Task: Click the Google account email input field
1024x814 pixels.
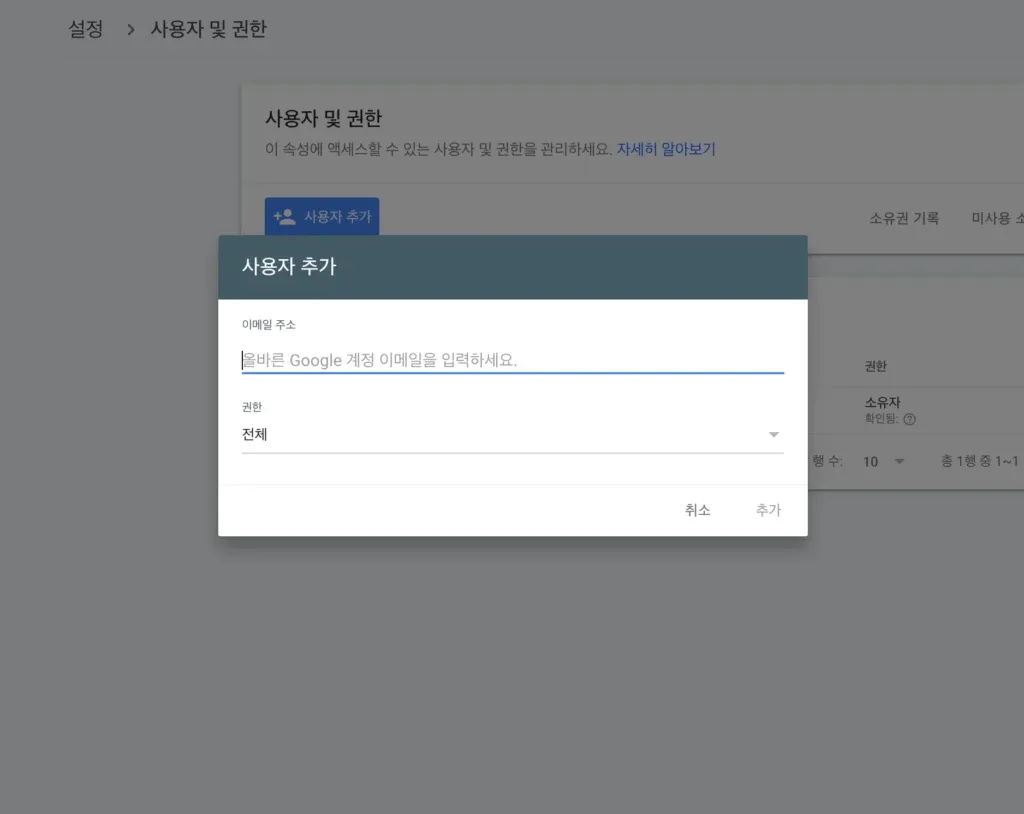Action: point(513,360)
